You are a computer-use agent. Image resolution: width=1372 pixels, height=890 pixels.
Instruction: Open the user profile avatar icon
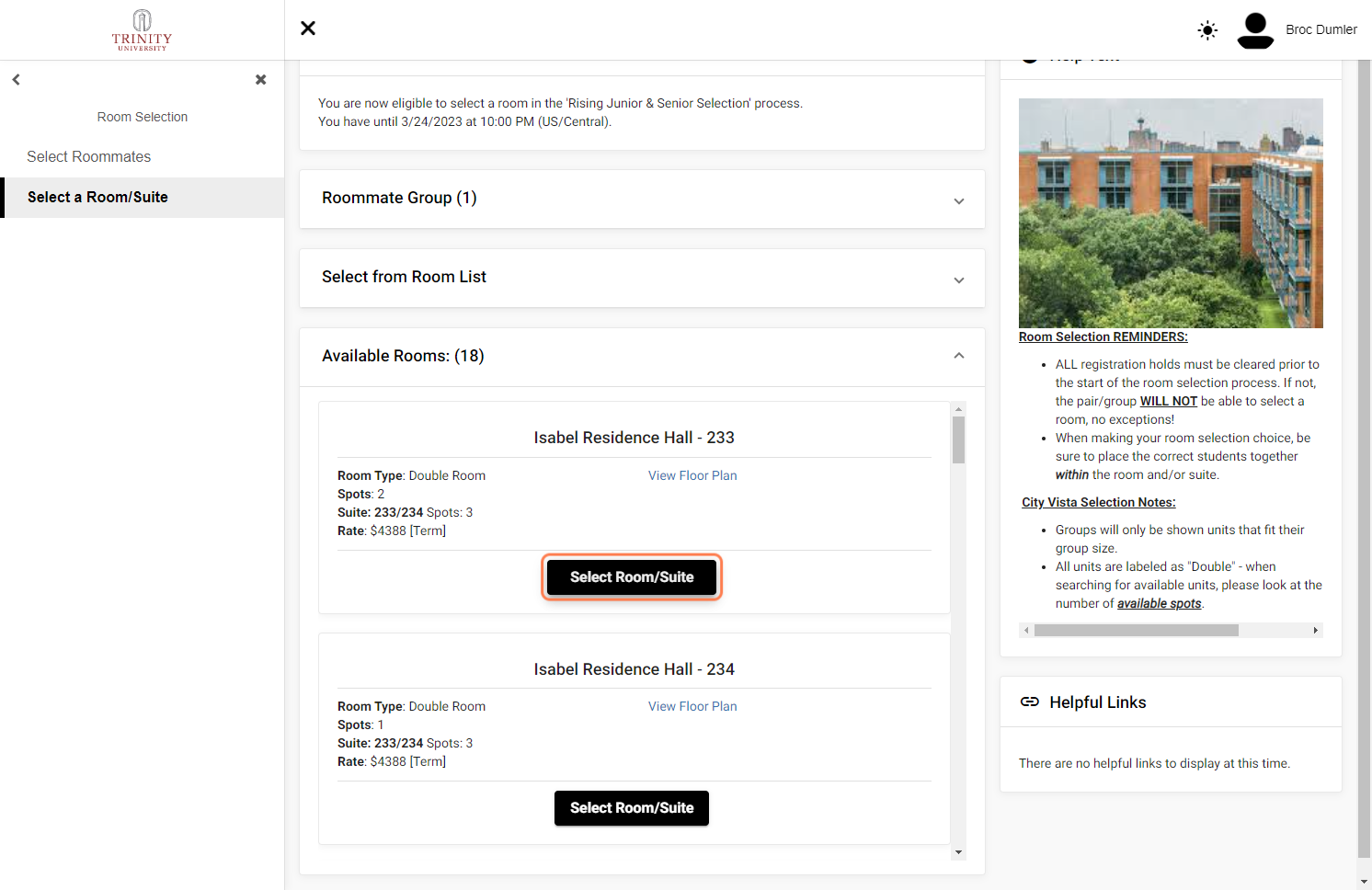1255,30
